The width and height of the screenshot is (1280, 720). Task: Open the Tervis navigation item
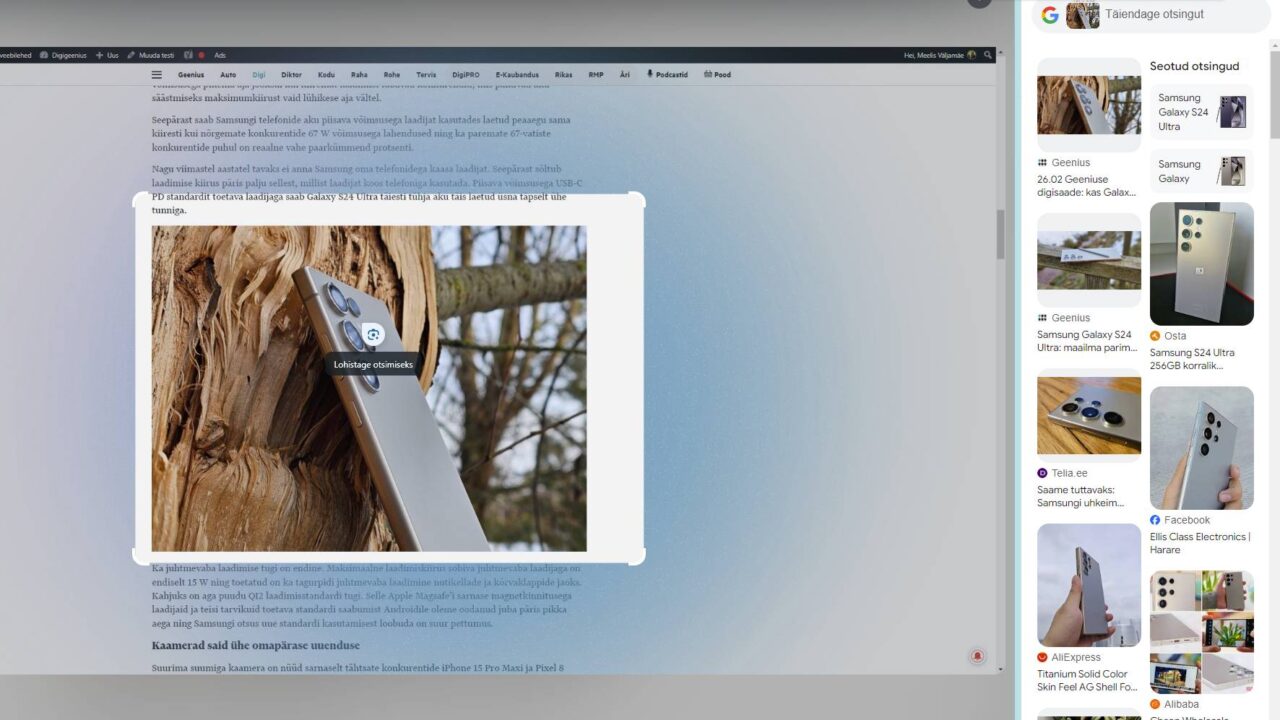(426, 74)
